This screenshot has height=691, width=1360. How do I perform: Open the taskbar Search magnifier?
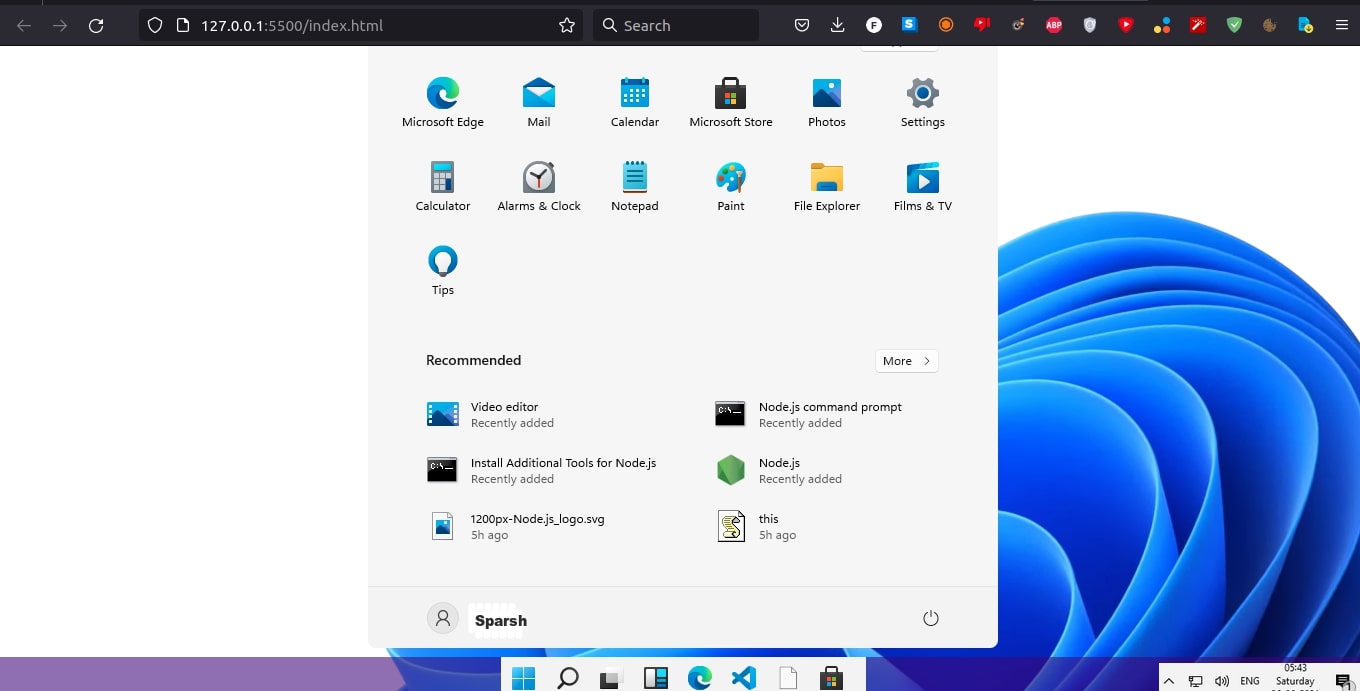tap(568, 678)
